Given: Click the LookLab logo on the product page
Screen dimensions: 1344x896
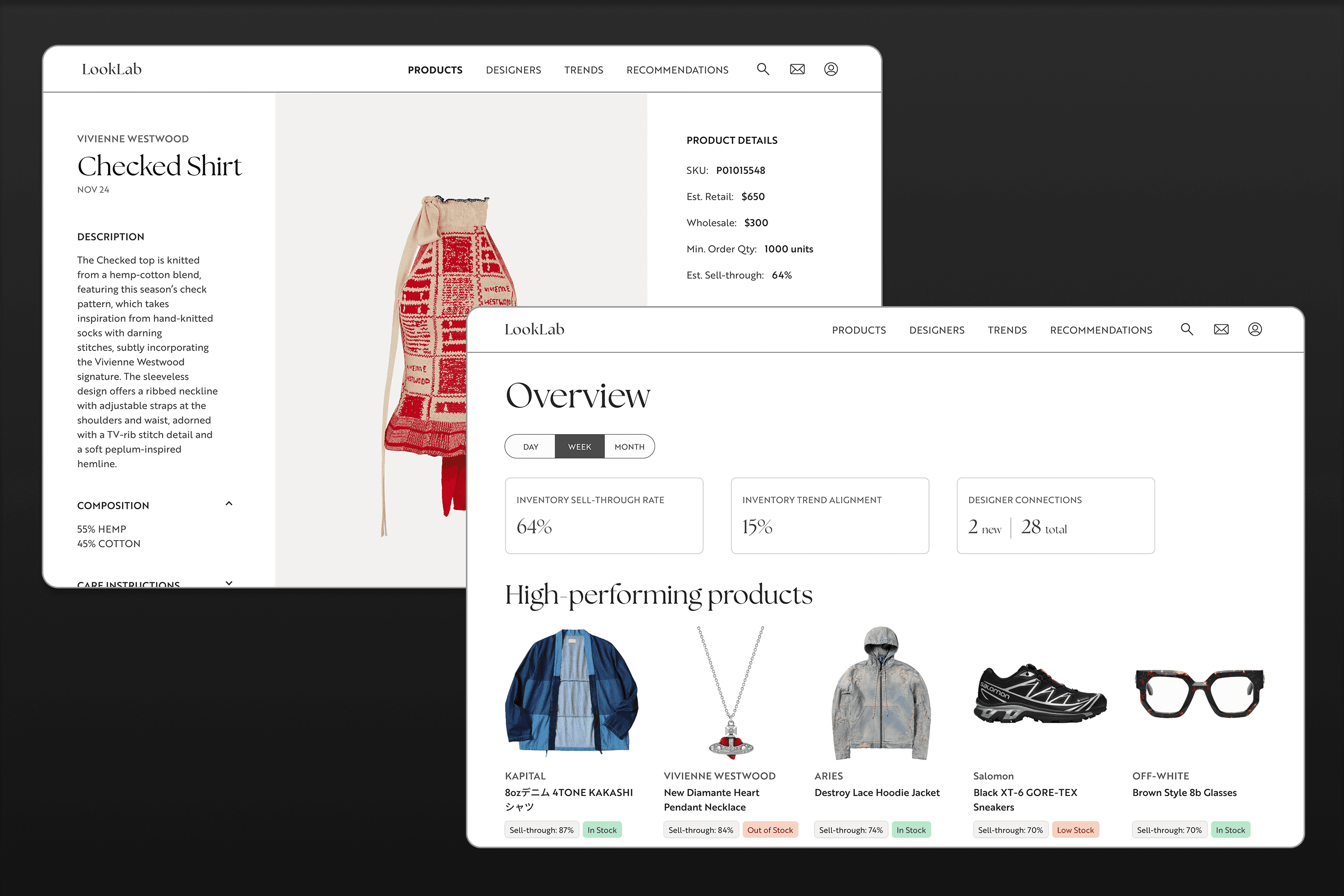Looking at the screenshot, I should (112, 69).
